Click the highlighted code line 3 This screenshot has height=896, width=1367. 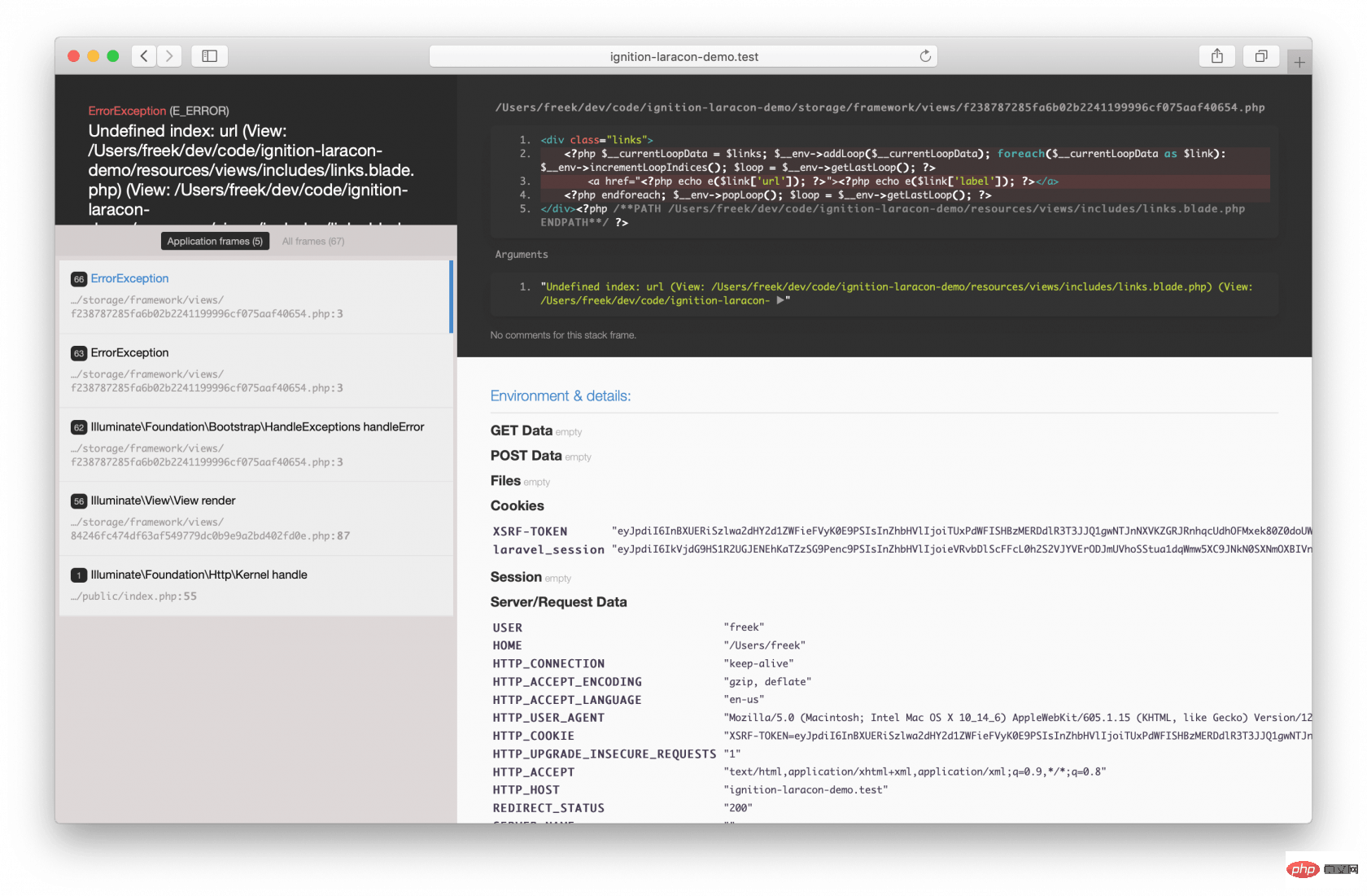(822, 181)
